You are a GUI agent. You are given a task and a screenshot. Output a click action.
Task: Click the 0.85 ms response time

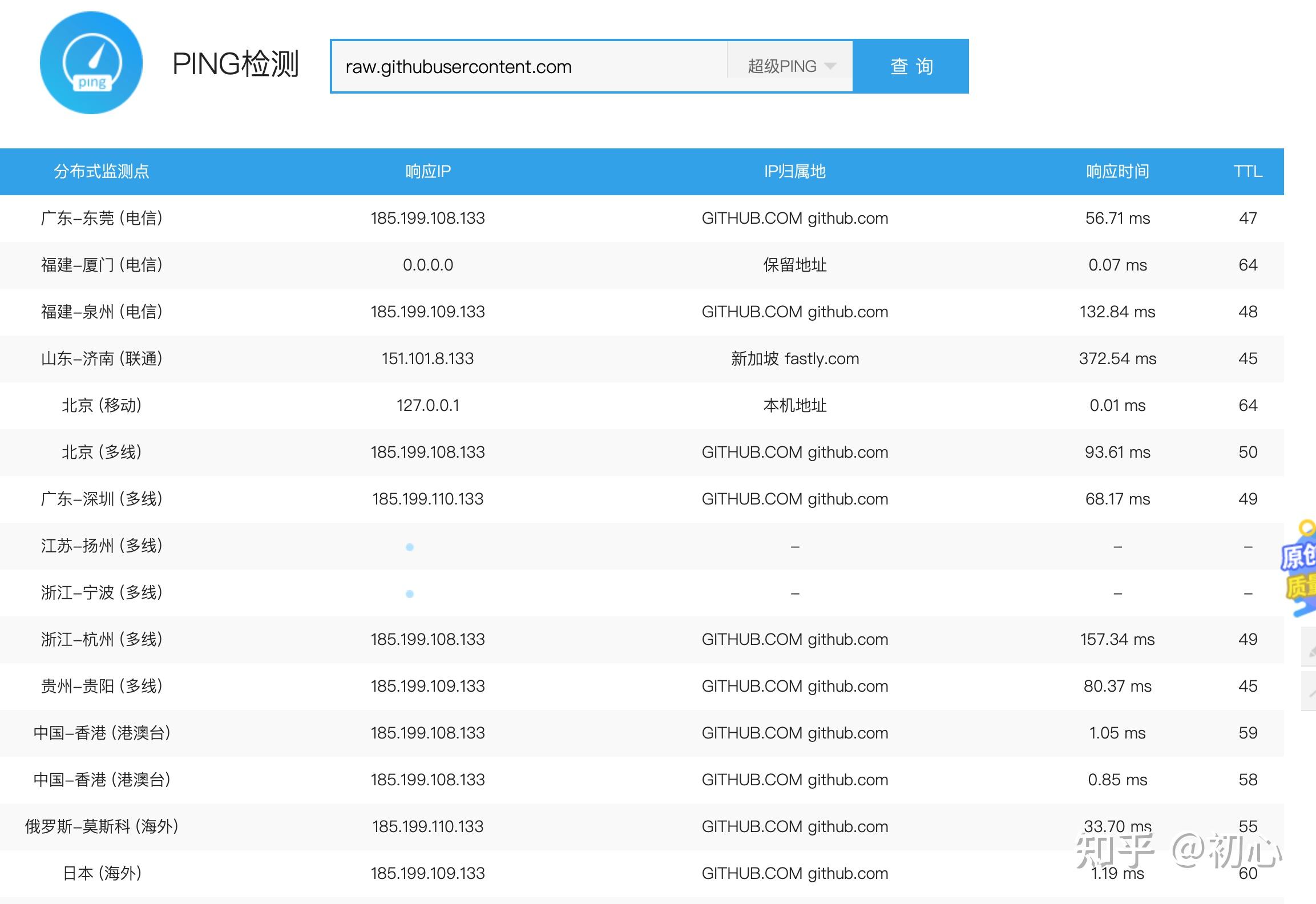tap(1117, 780)
